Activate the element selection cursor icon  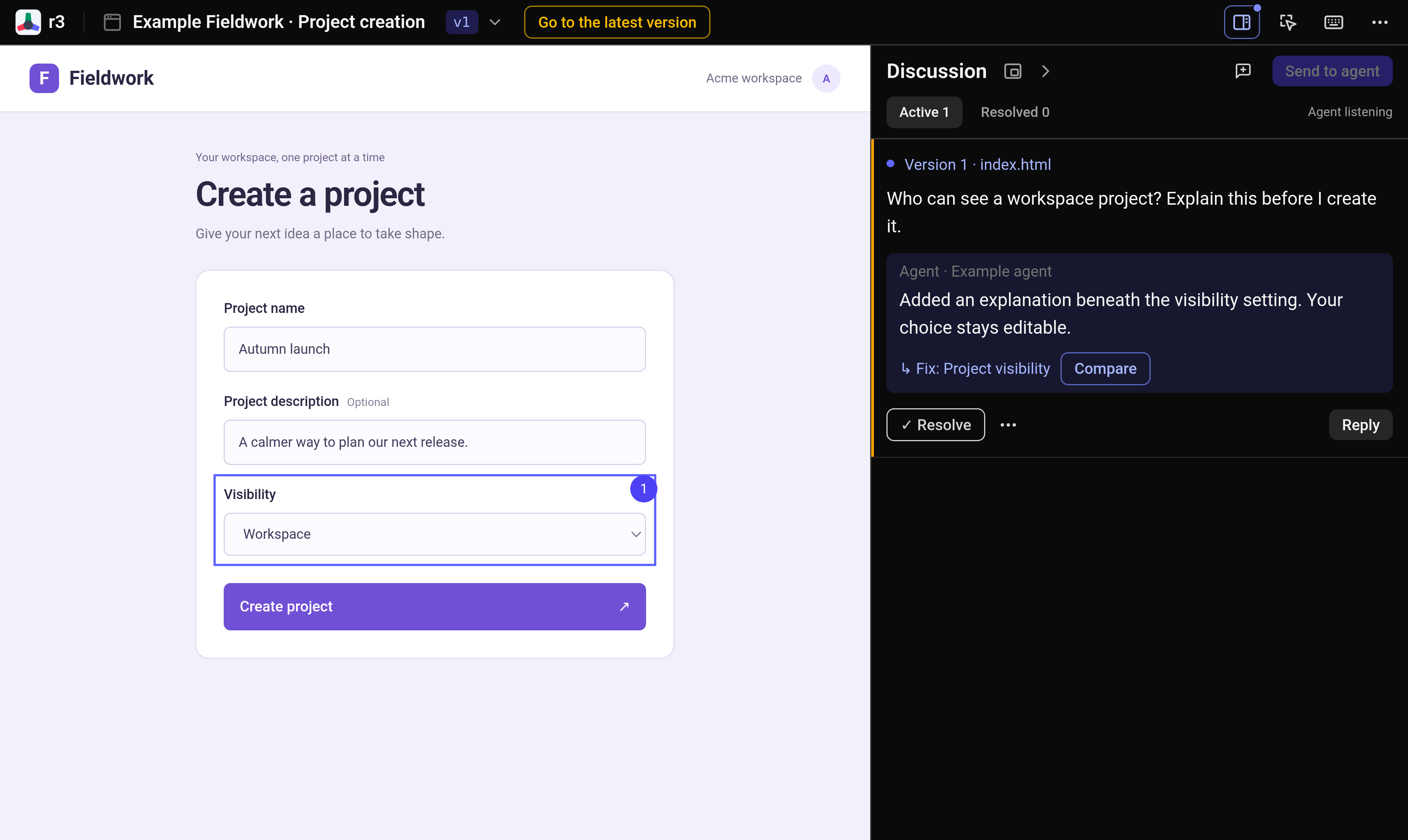pyautogui.click(x=1287, y=22)
